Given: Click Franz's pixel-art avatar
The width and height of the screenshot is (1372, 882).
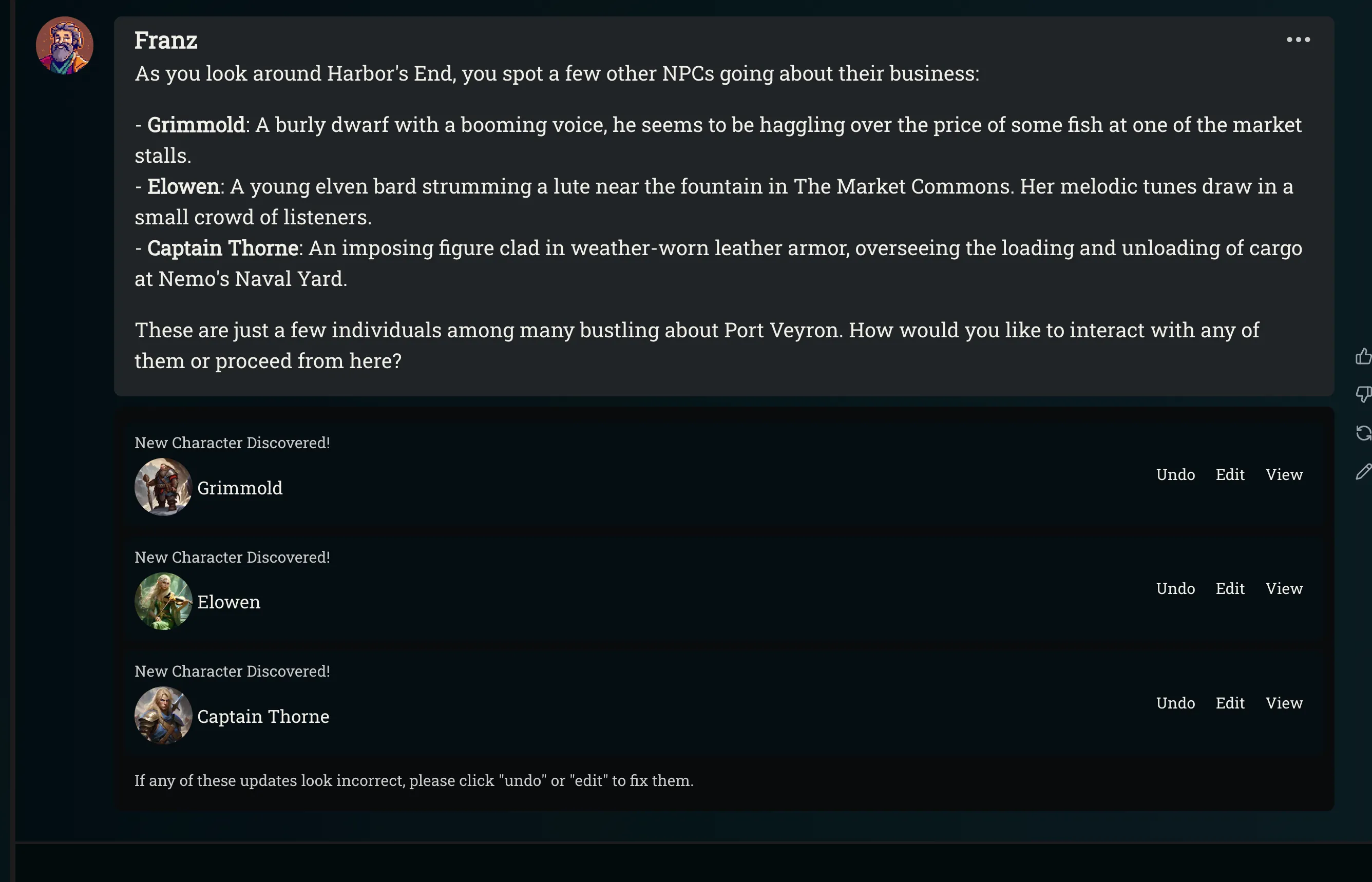Looking at the screenshot, I should pos(65,45).
